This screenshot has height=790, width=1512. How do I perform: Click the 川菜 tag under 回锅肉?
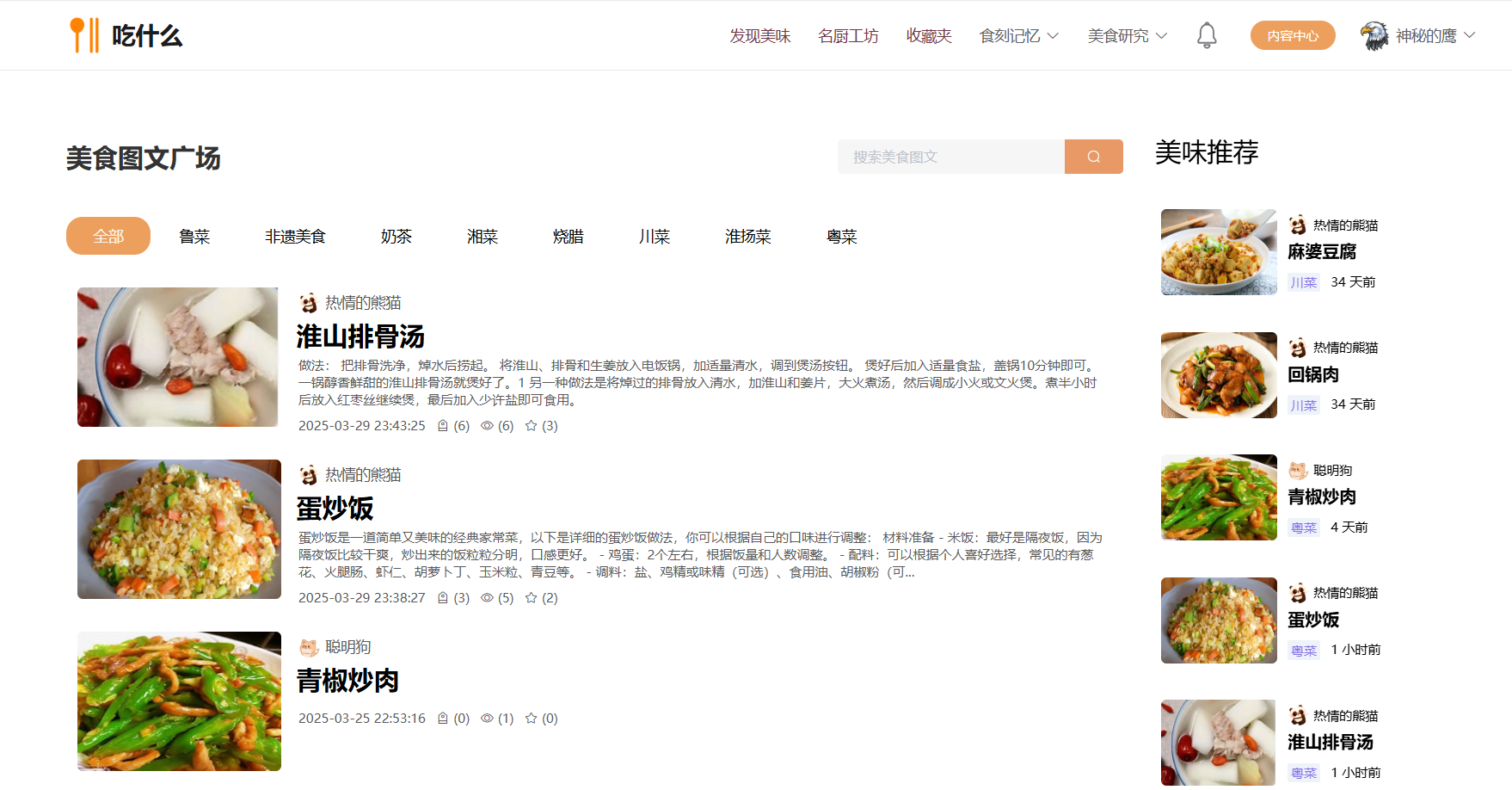pyautogui.click(x=1304, y=405)
